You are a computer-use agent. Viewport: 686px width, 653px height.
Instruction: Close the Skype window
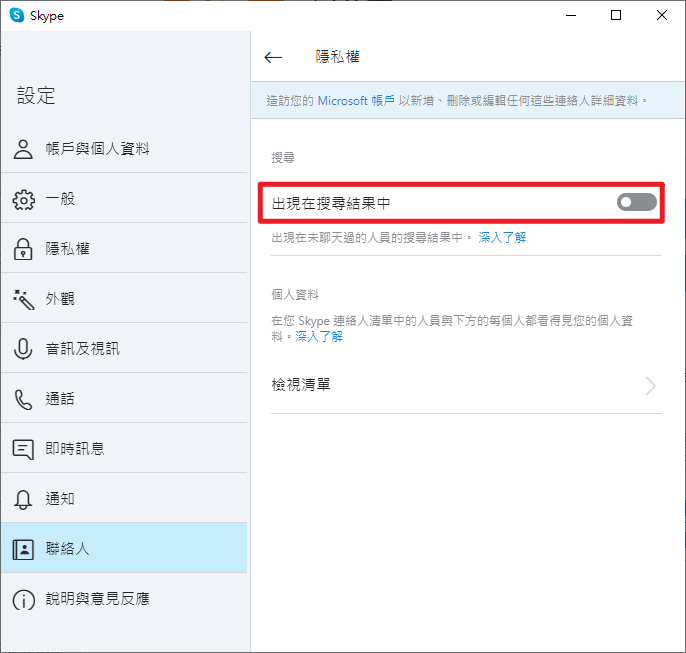[662, 15]
